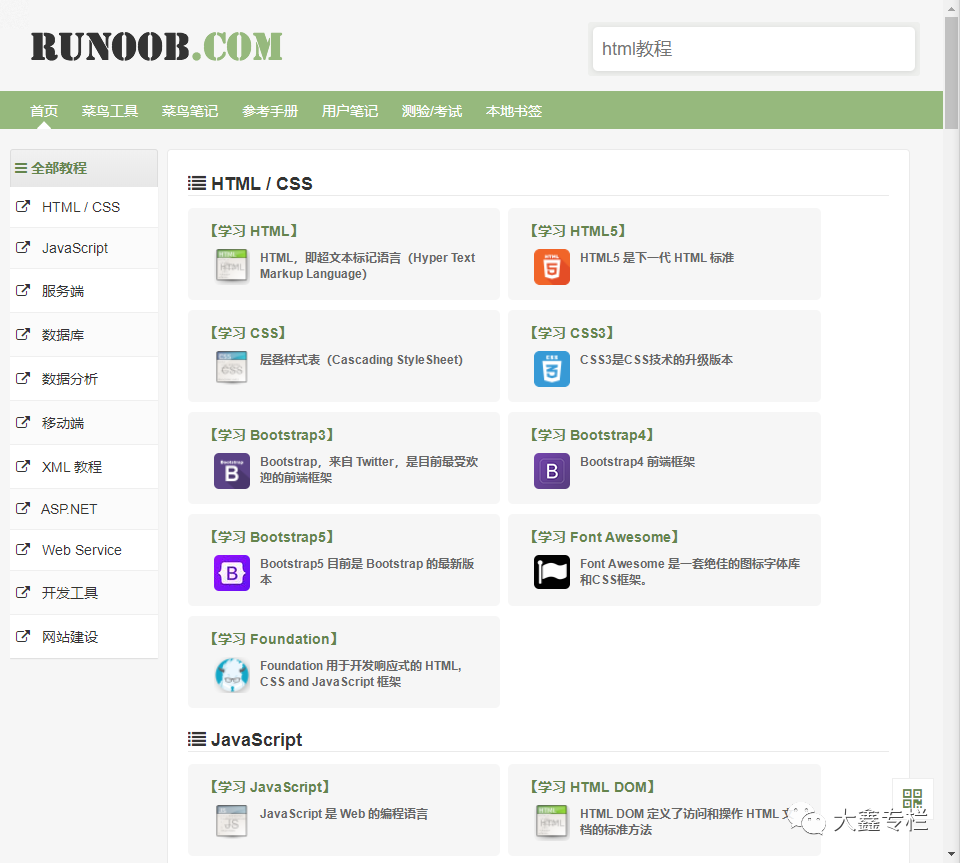960x863 pixels.
Task: Click external-link icon beside Web Service
Action: [x=23, y=549]
